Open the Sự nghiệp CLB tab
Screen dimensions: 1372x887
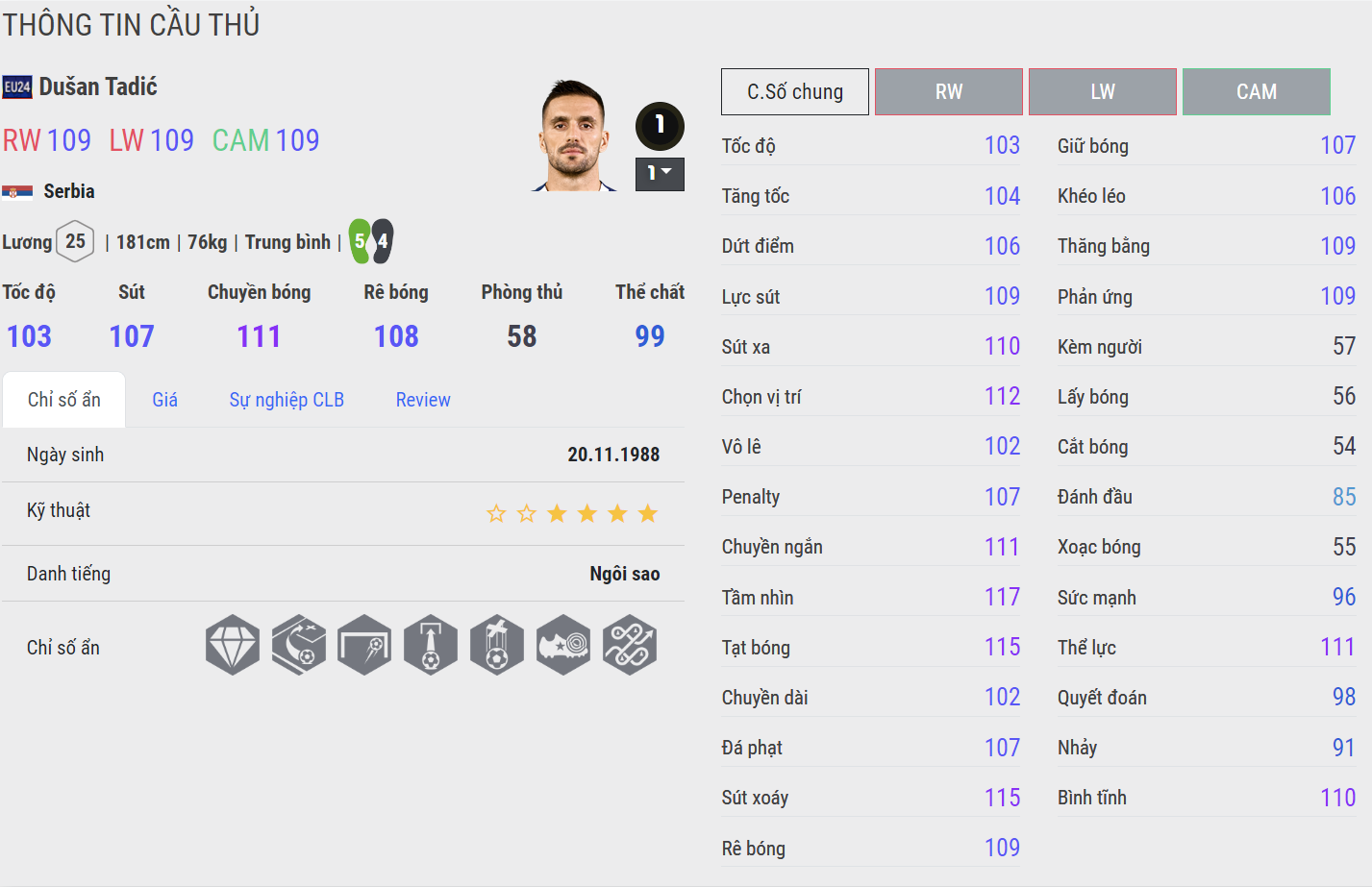click(x=287, y=400)
